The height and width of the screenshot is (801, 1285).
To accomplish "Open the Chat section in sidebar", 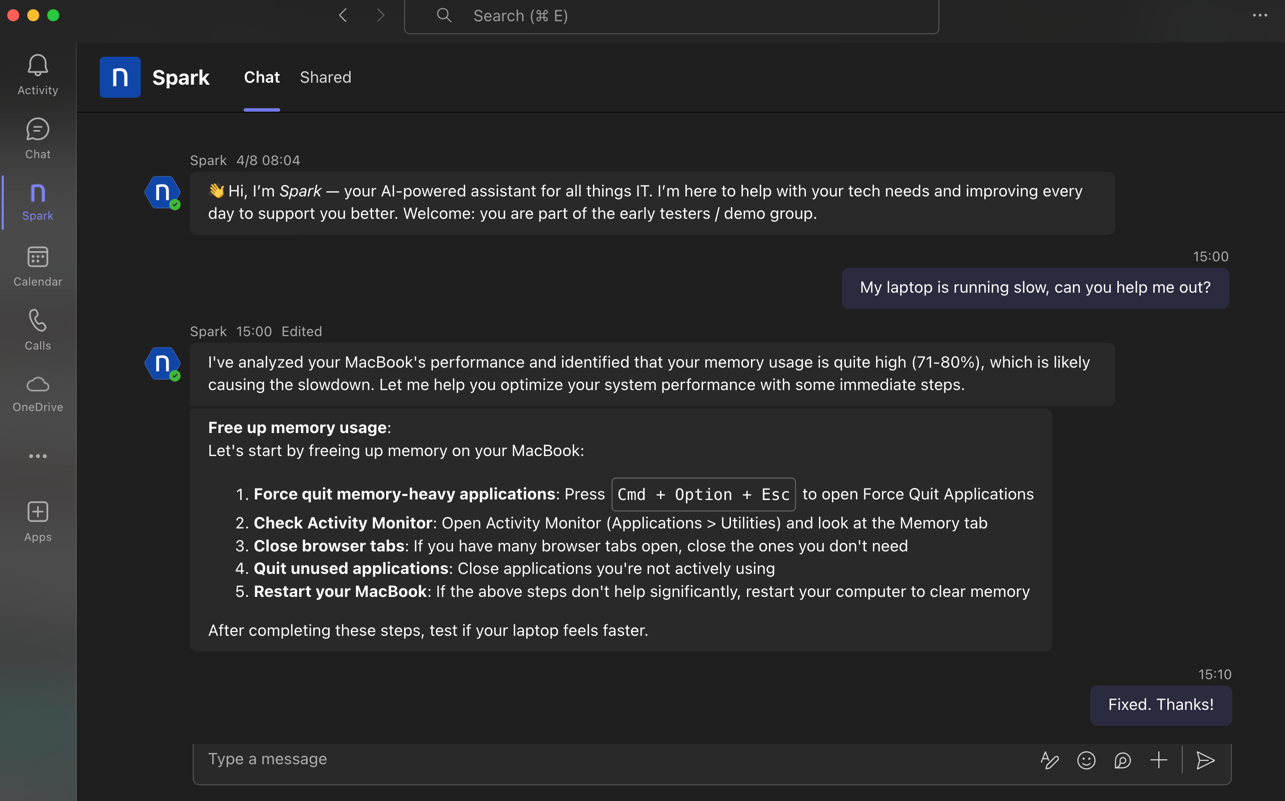I will tap(38, 138).
